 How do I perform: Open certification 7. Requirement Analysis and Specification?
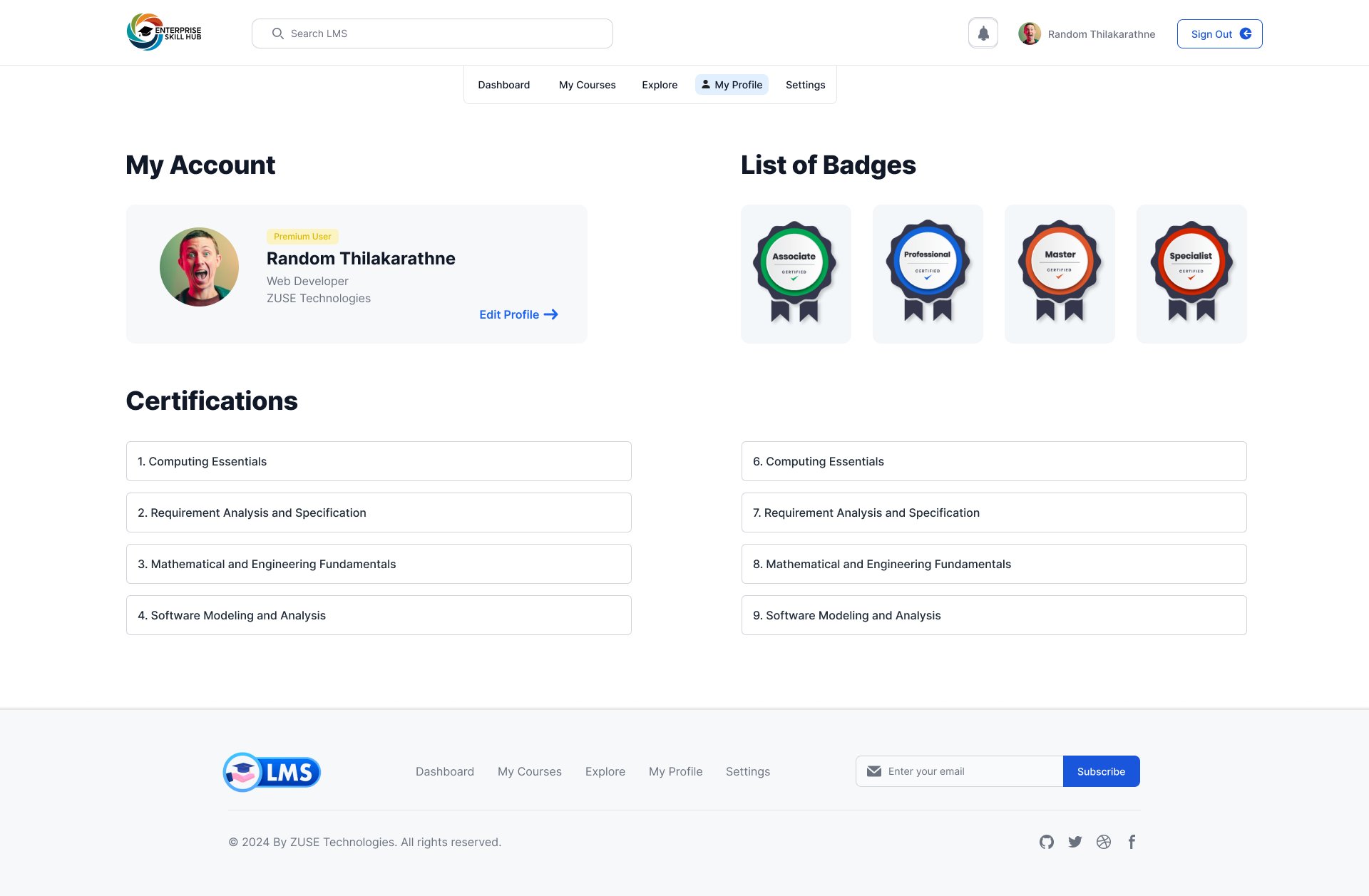pos(994,513)
